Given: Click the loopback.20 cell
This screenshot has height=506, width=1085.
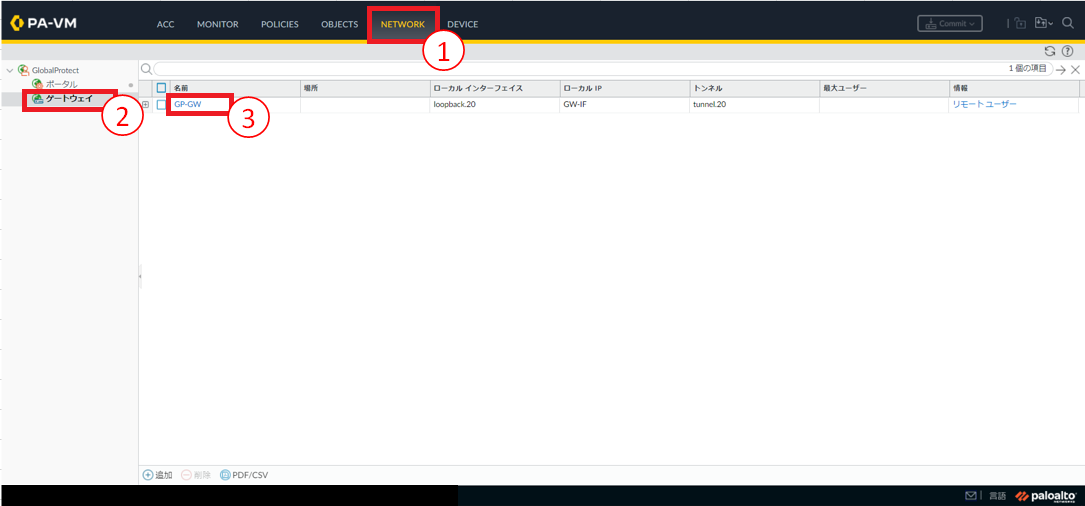Looking at the screenshot, I should [x=455, y=105].
